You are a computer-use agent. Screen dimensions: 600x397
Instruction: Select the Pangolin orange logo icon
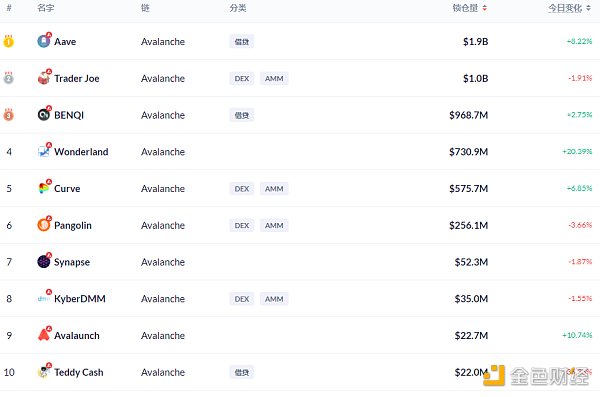pos(44,225)
